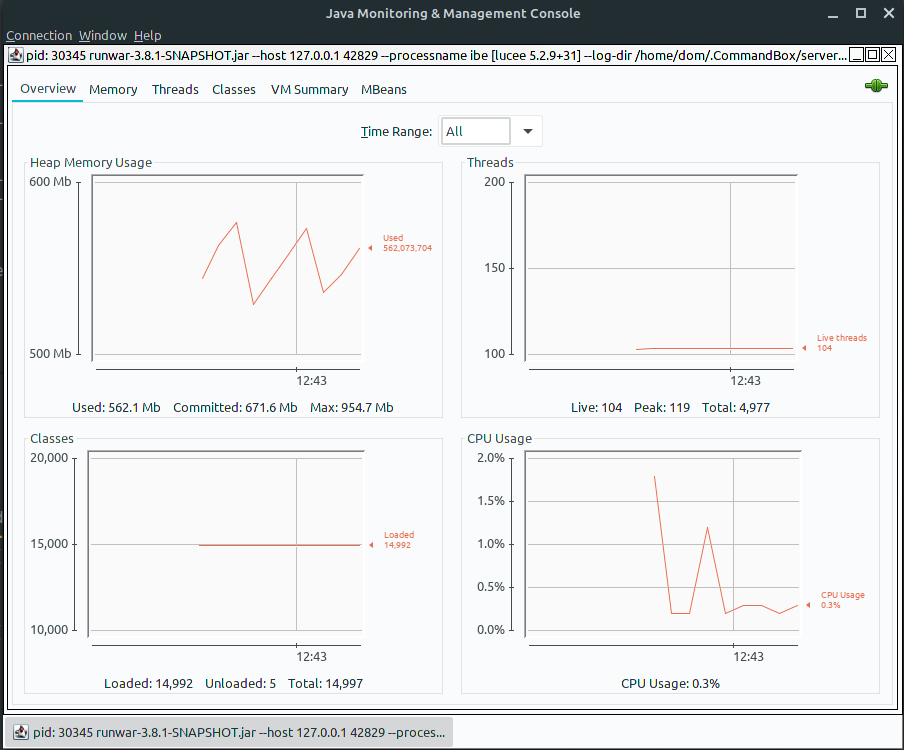This screenshot has height=750, width=904.
Task: Open the Window menu
Action: click(103, 36)
